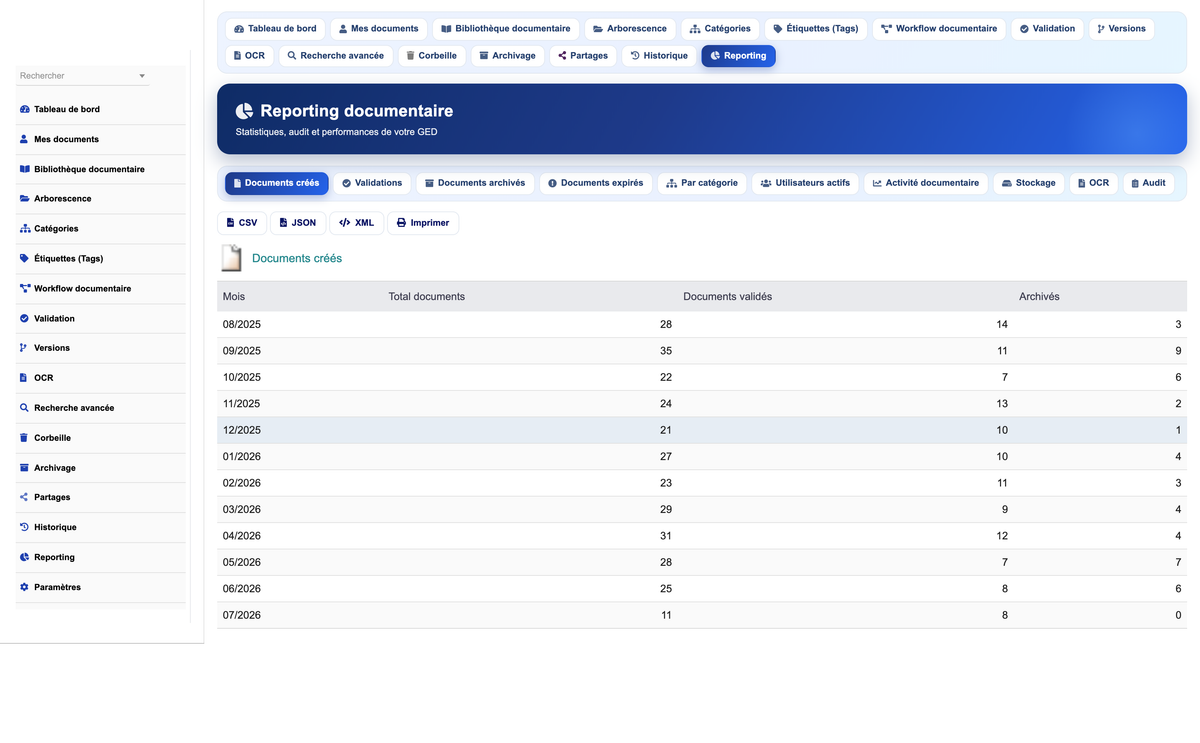Switch to the Par catégorie report tab
The height and width of the screenshot is (743, 1200).
pos(702,183)
